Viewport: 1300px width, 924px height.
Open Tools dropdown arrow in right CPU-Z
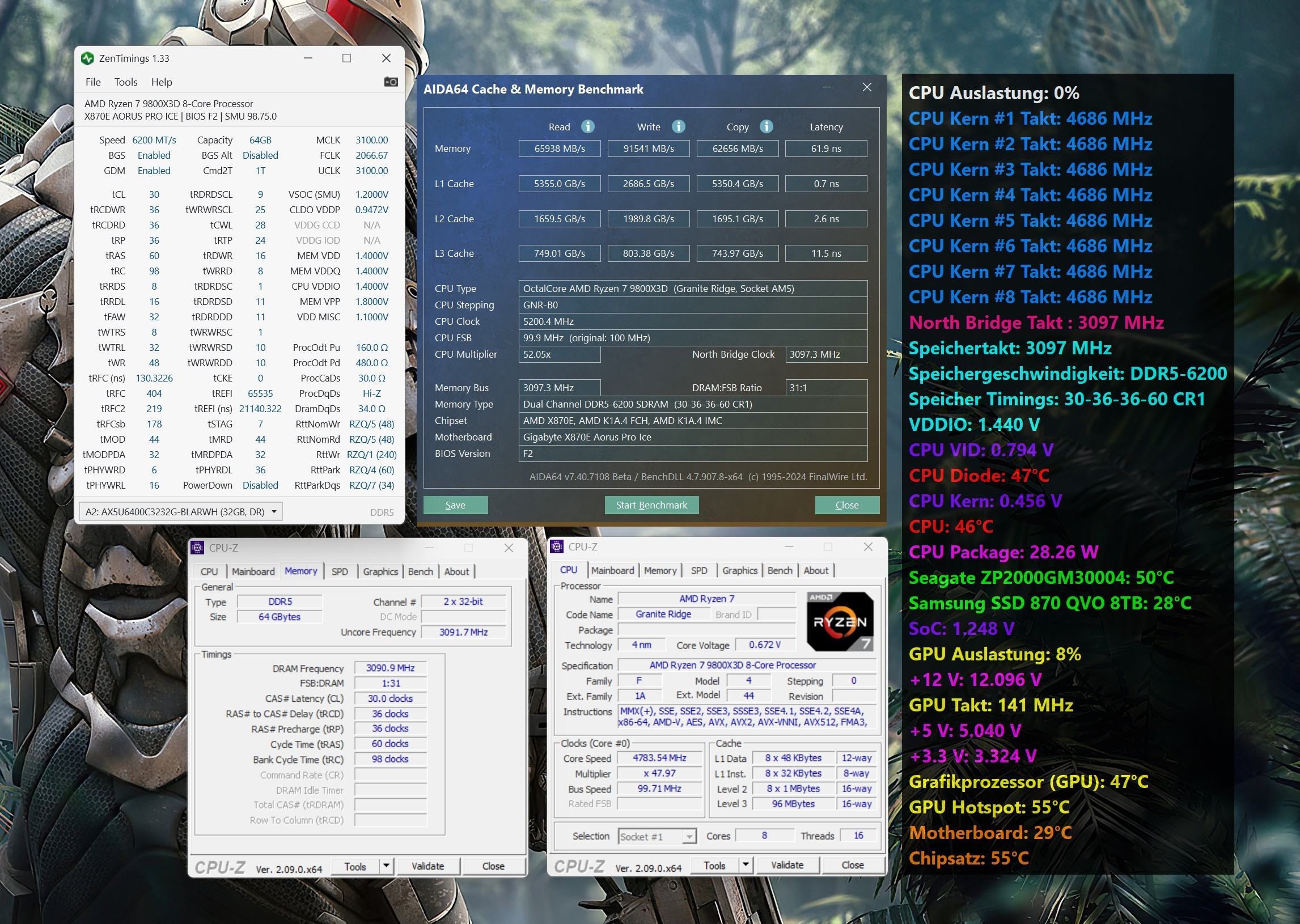tap(746, 865)
